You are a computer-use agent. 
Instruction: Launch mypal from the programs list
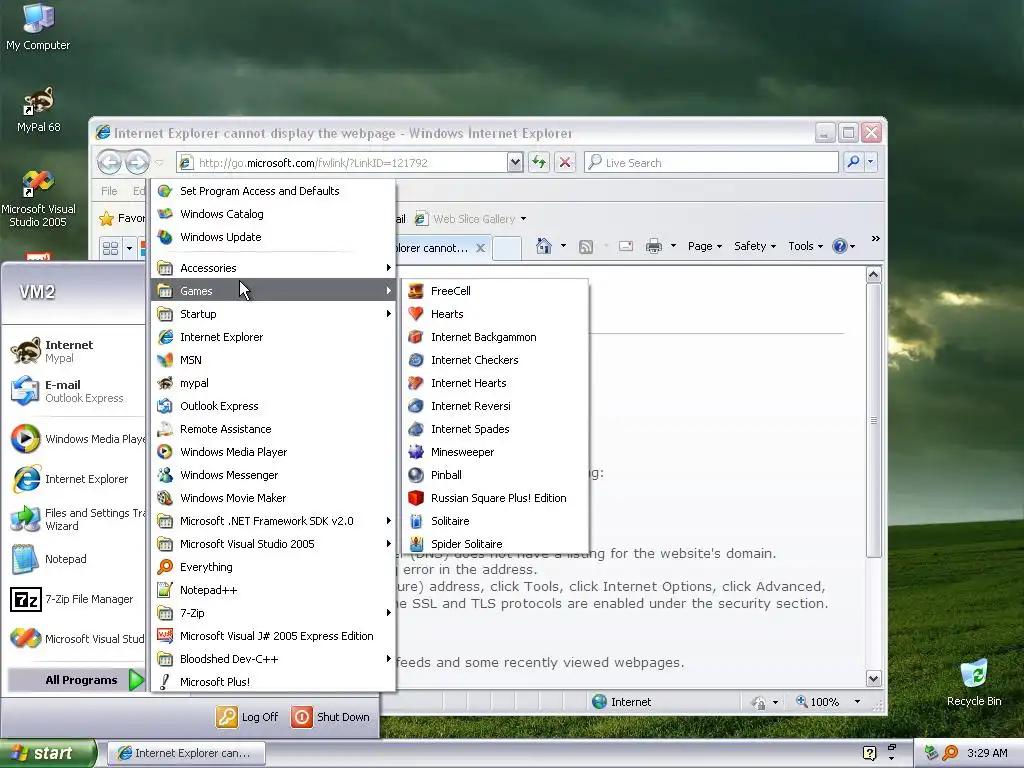click(x=273, y=383)
